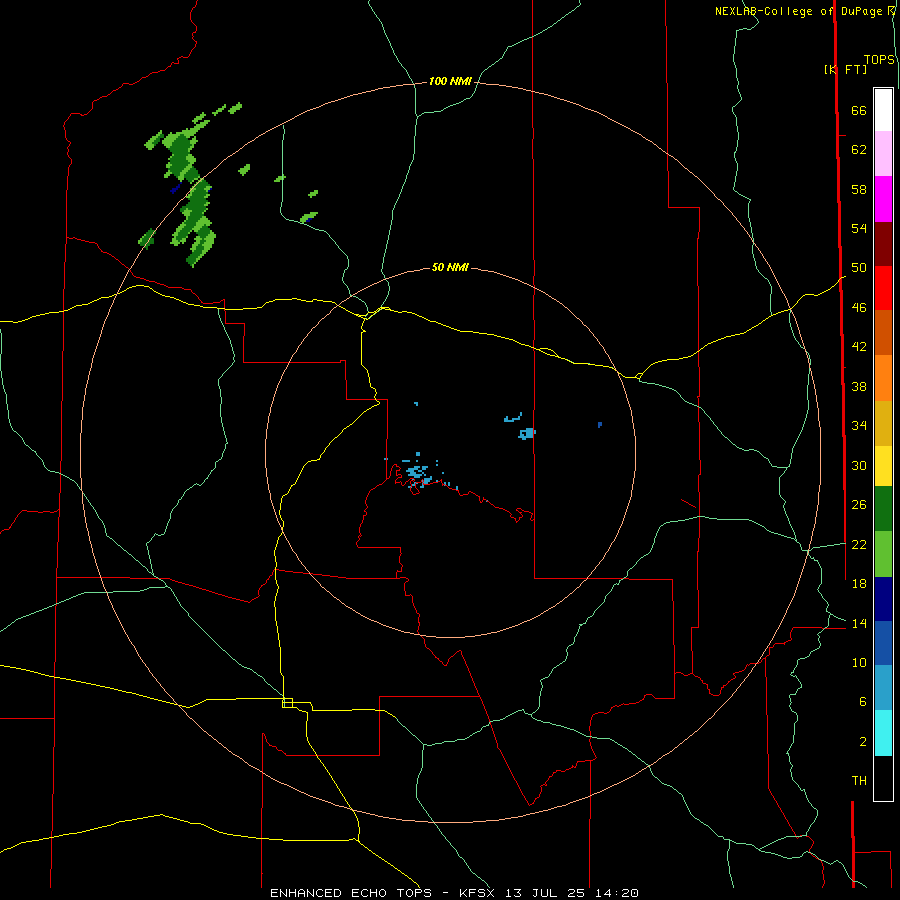Image resolution: width=900 pixels, height=900 pixels.
Task: Click the "13 JUL 25" date stamp
Action: tap(545, 893)
